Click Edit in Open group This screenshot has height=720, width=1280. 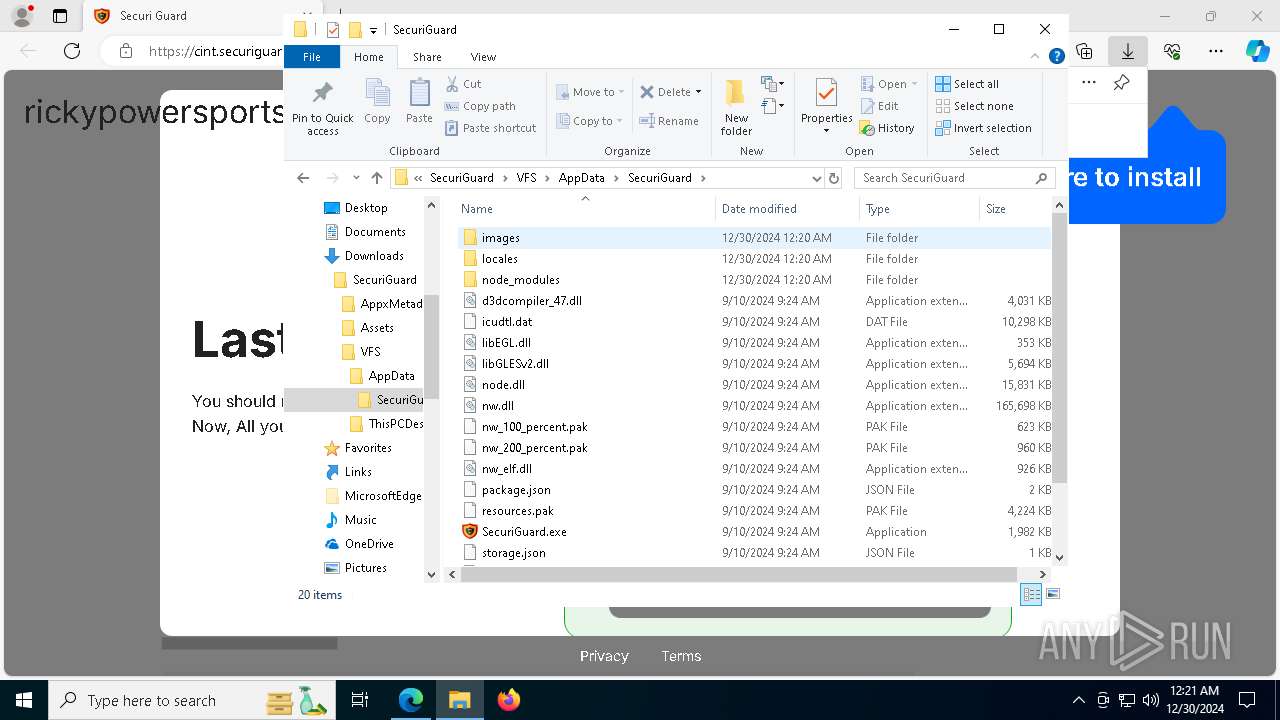(x=879, y=106)
